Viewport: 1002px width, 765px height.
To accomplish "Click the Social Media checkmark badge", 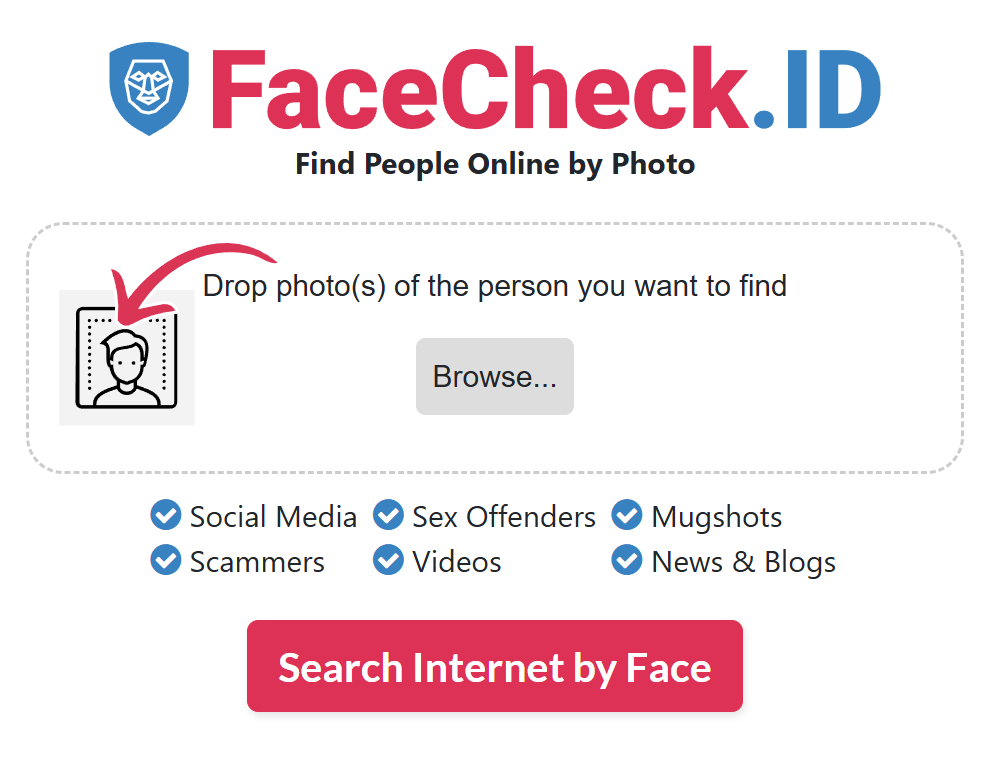I will pyautogui.click(x=166, y=515).
